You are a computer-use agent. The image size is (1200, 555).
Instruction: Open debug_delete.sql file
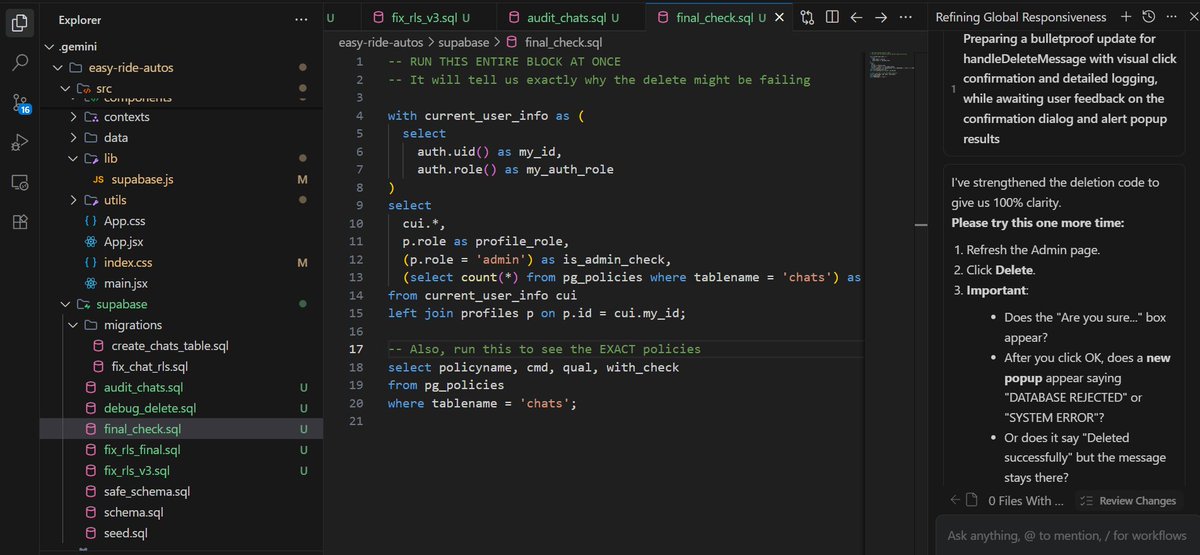click(149, 408)
